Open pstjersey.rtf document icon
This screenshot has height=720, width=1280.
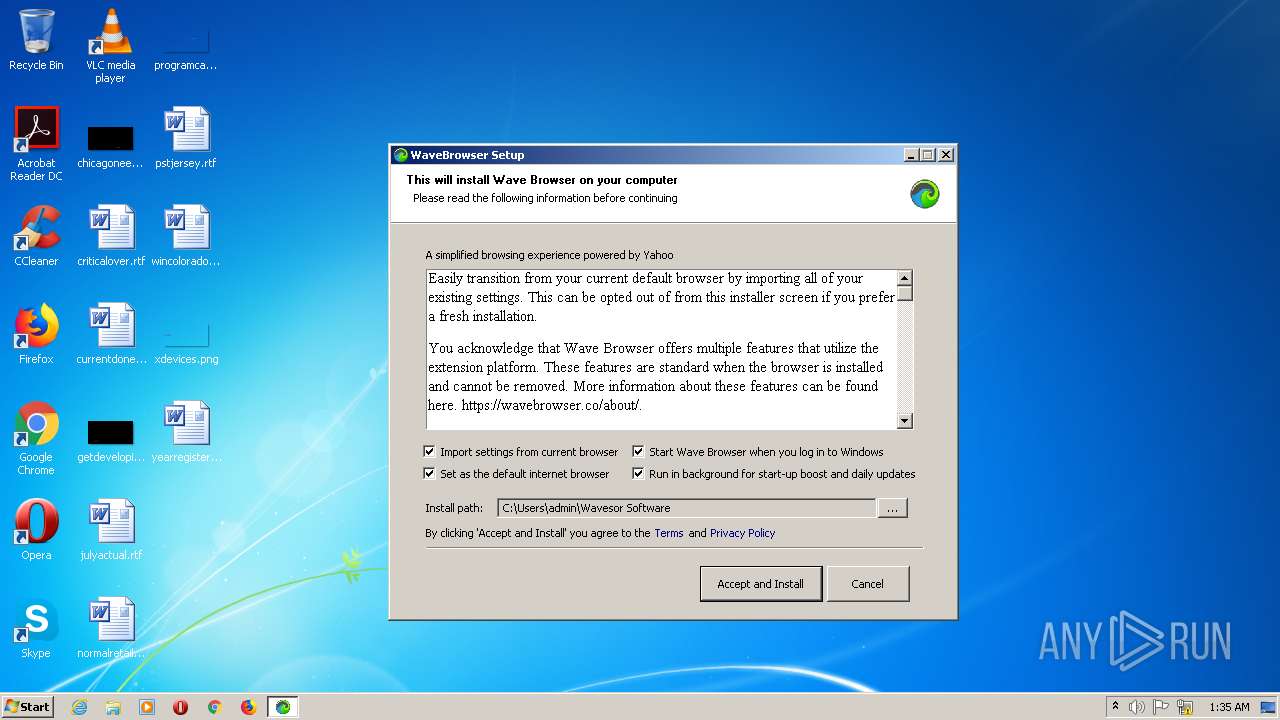[x=186, y=138]
